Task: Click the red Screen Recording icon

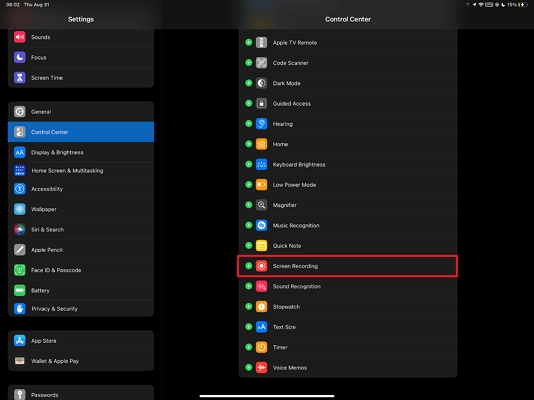Action: click(261, 266)
